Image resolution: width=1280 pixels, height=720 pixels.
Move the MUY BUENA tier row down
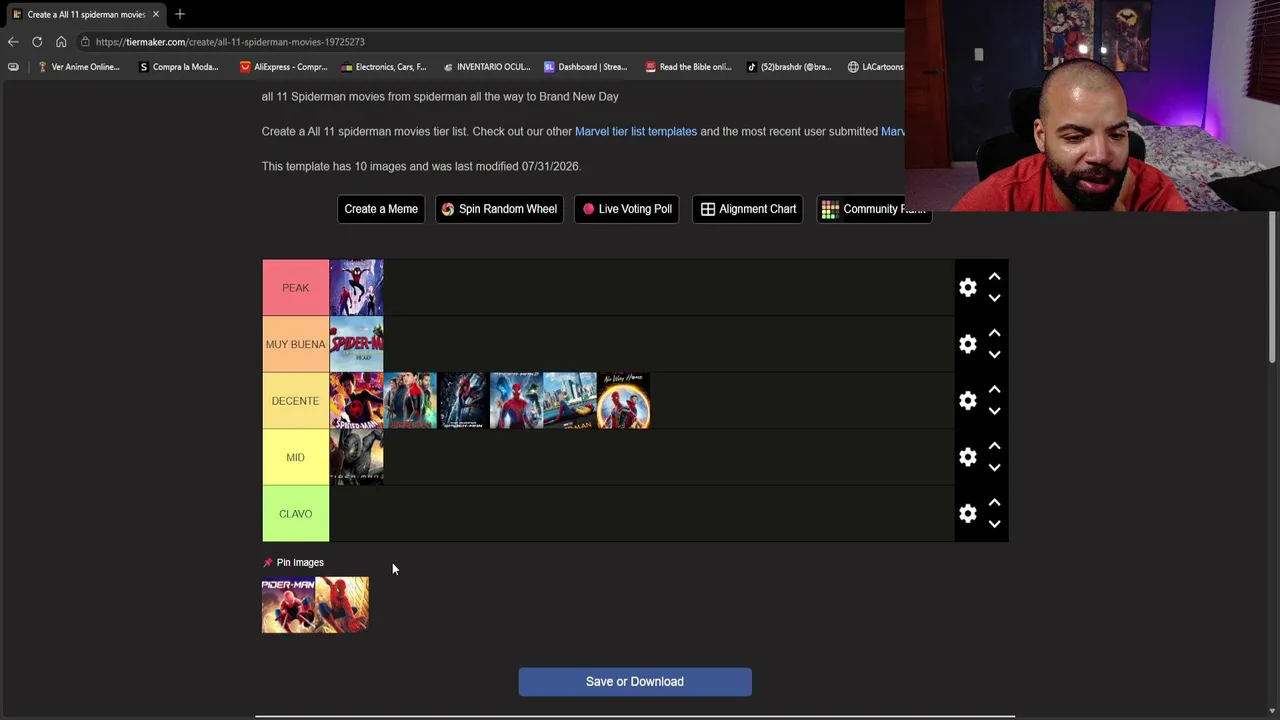pos(994,354)
